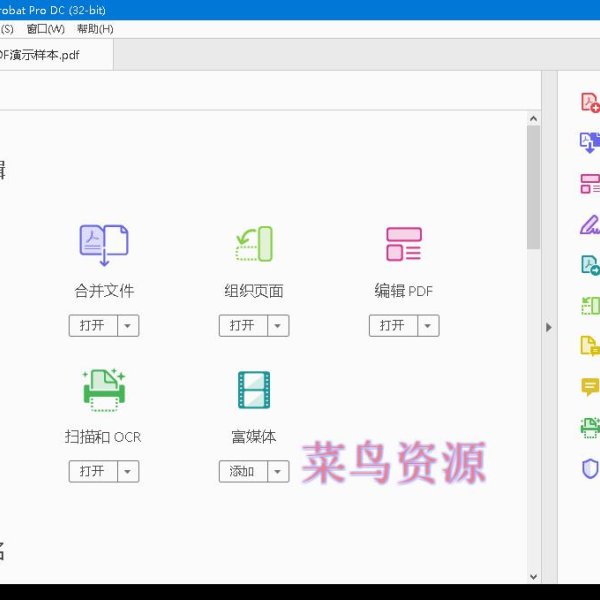Screen dimensions: 600x600
Task: Expand dropdown arrow beside 组织页面 打开
Action: pos(278,326)
